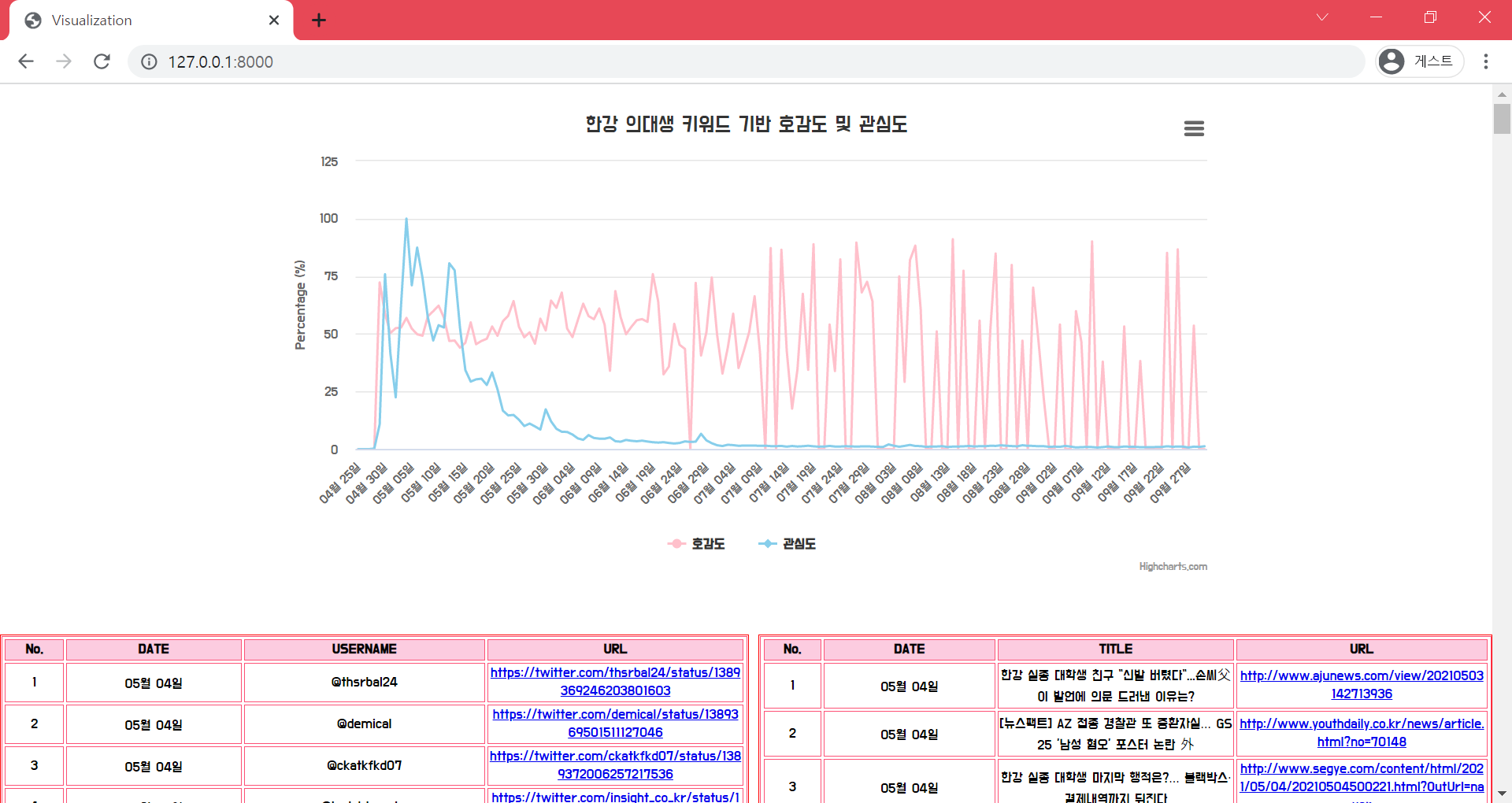1512x803 pixels.
Task: Open a new browser tab with plus button
Action: point(319,20)
